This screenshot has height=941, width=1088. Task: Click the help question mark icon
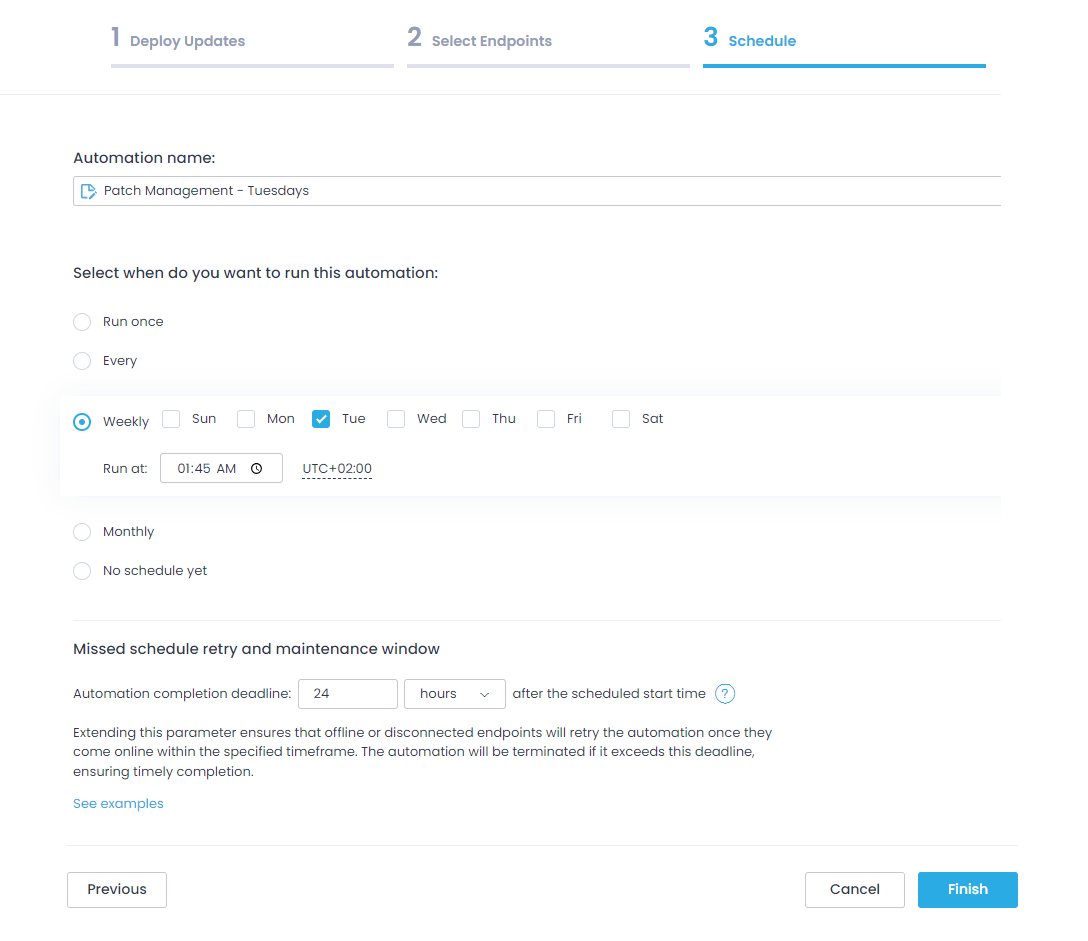(724, 693)
